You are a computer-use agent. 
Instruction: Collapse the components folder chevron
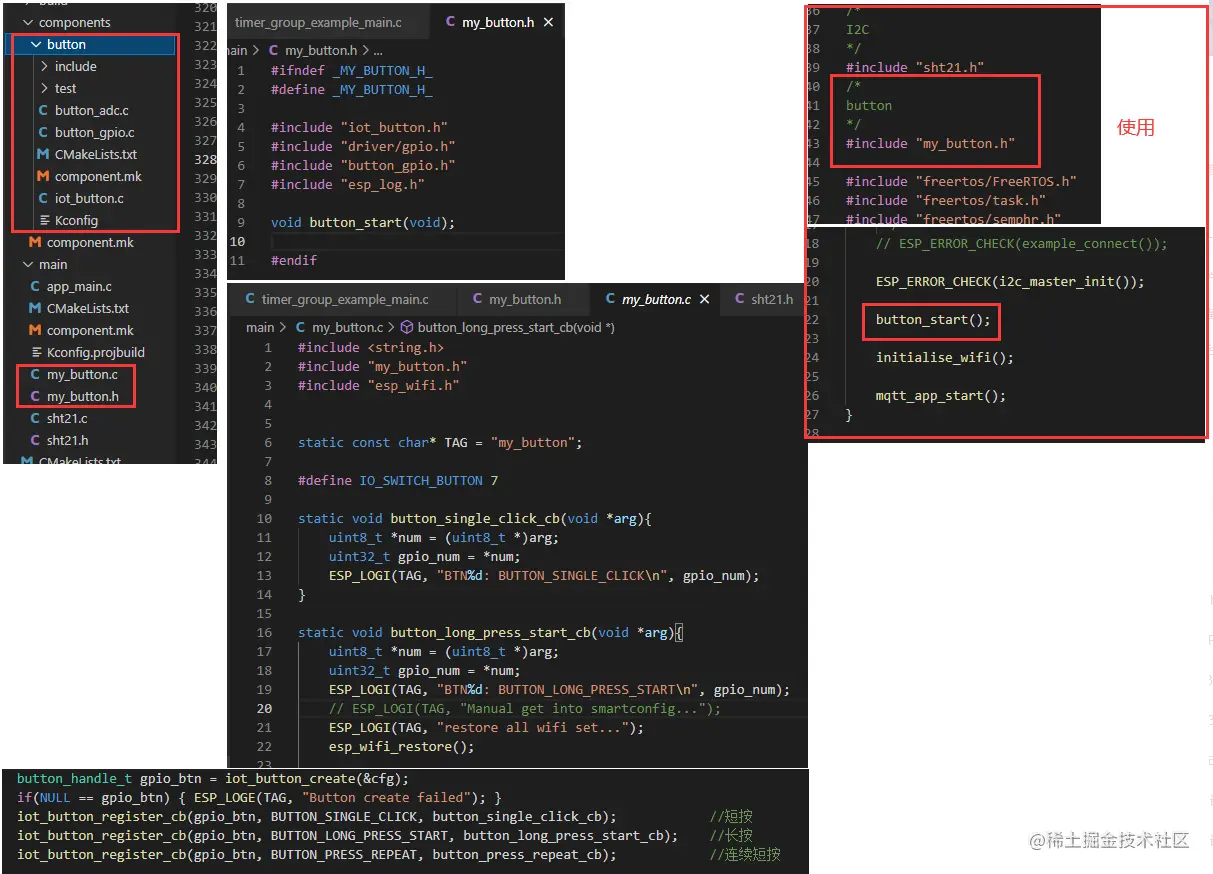point(28,22)
